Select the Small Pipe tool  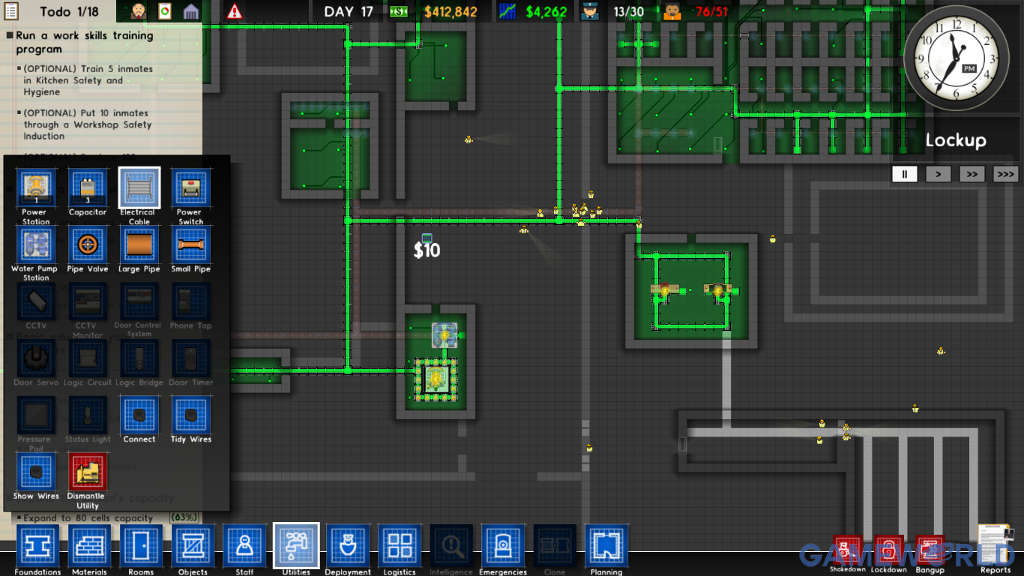(x=191, y=245)
